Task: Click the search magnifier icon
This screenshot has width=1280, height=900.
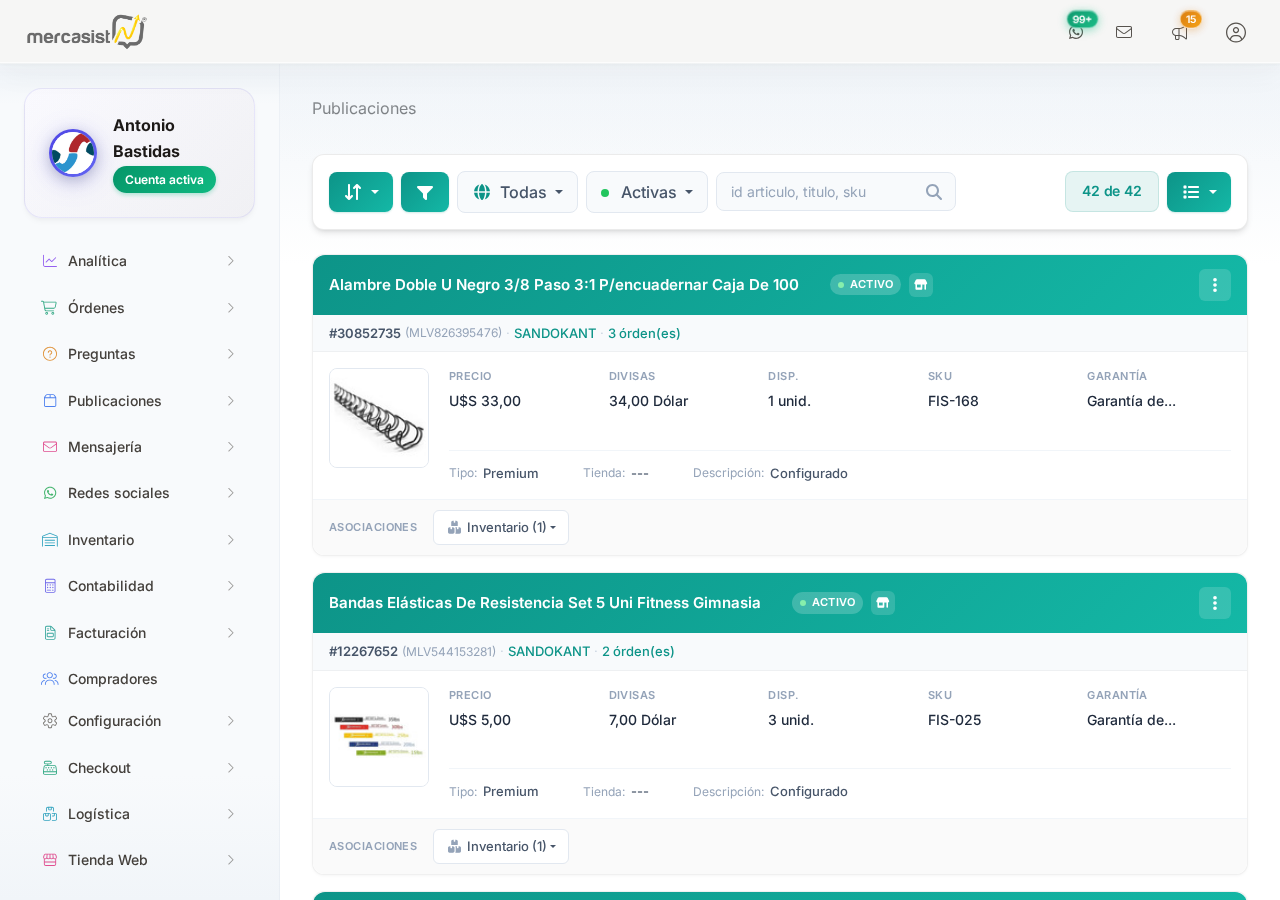Action: pyautogui.click(x=934, y=192)
